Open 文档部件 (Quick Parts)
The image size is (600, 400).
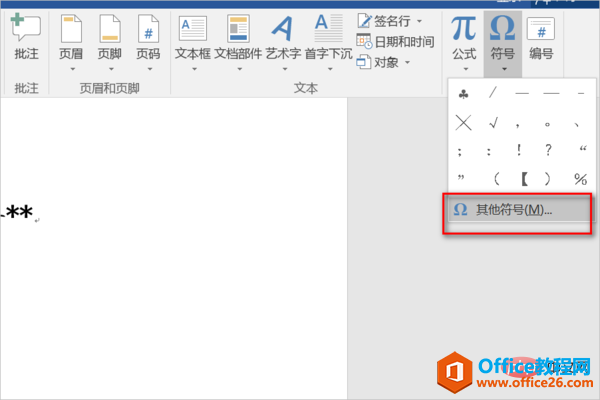(x=238, y=38)
